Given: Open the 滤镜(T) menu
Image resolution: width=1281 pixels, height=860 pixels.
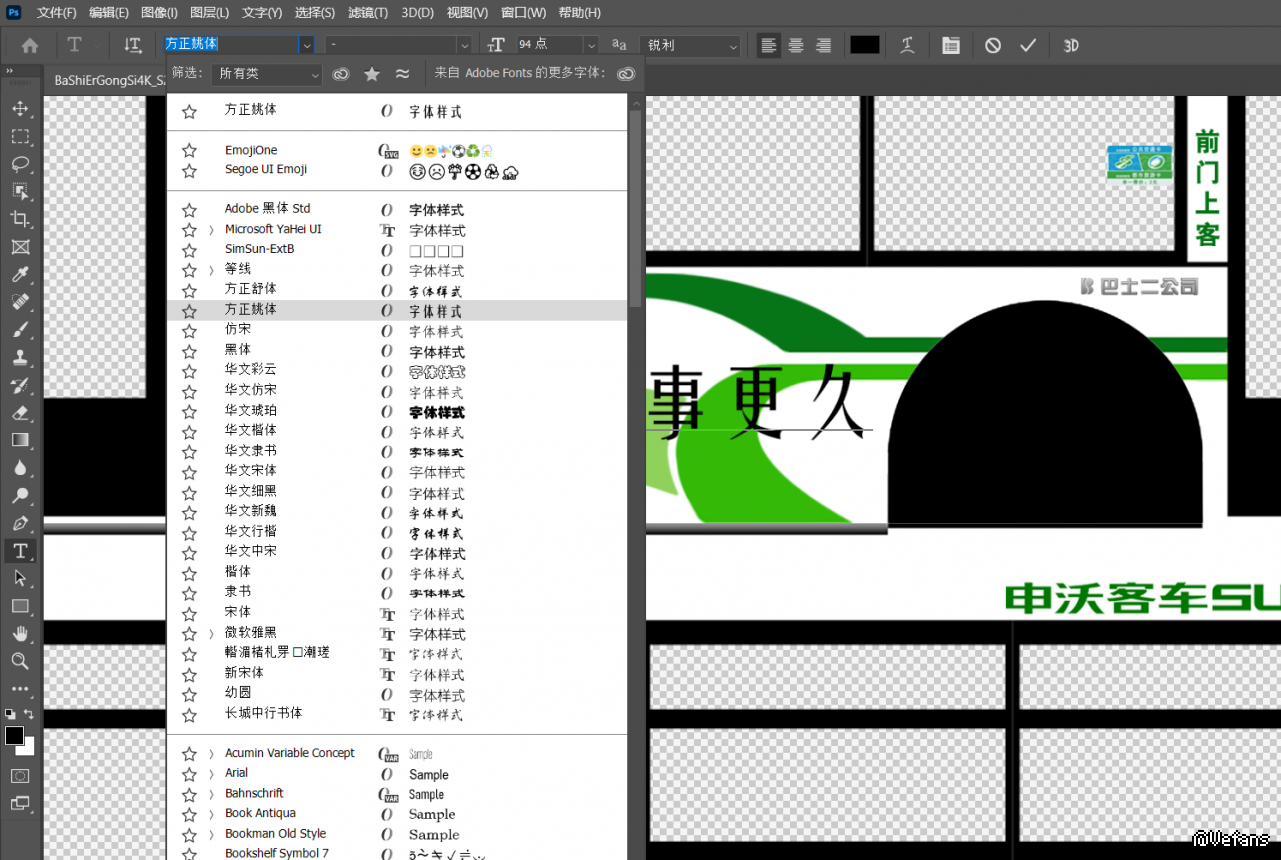Looking at the screenshot, I should 368,13.
